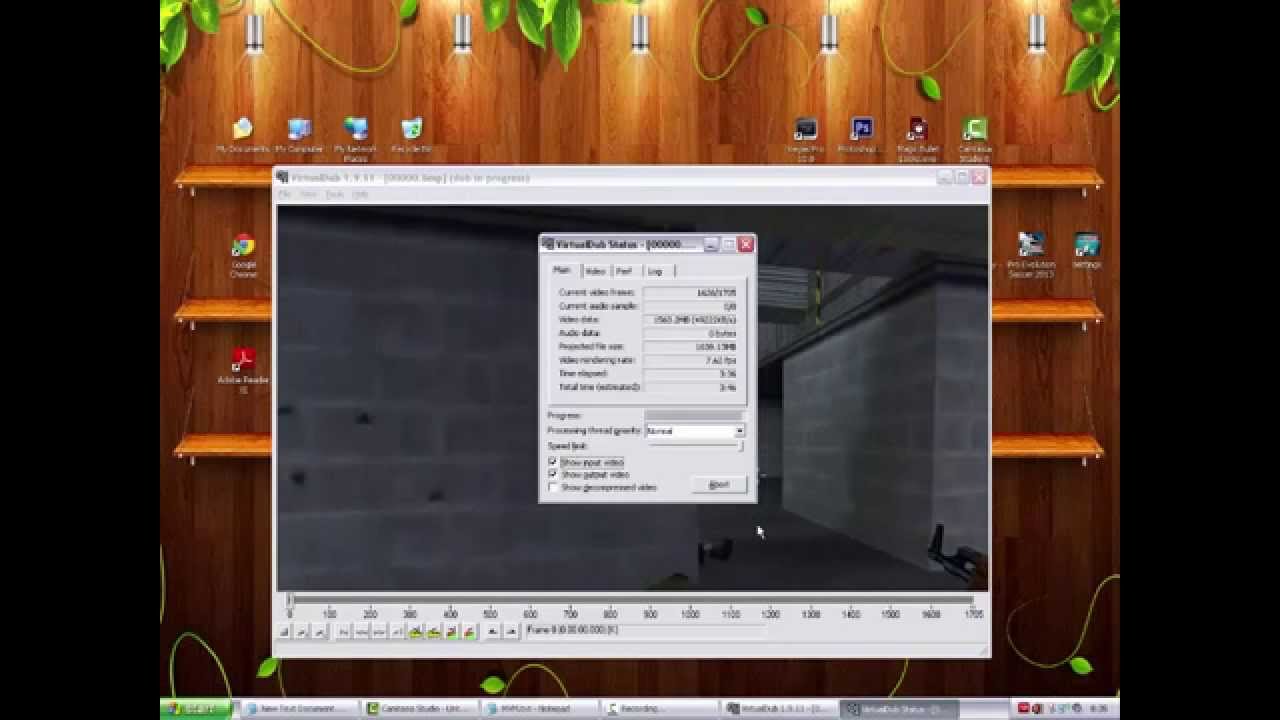Select the My Documents desktop icon

click(x=243, y=136)
